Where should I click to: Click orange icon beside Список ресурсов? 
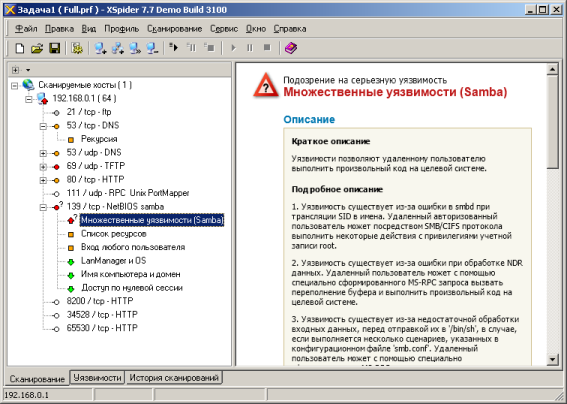[71, 234]
